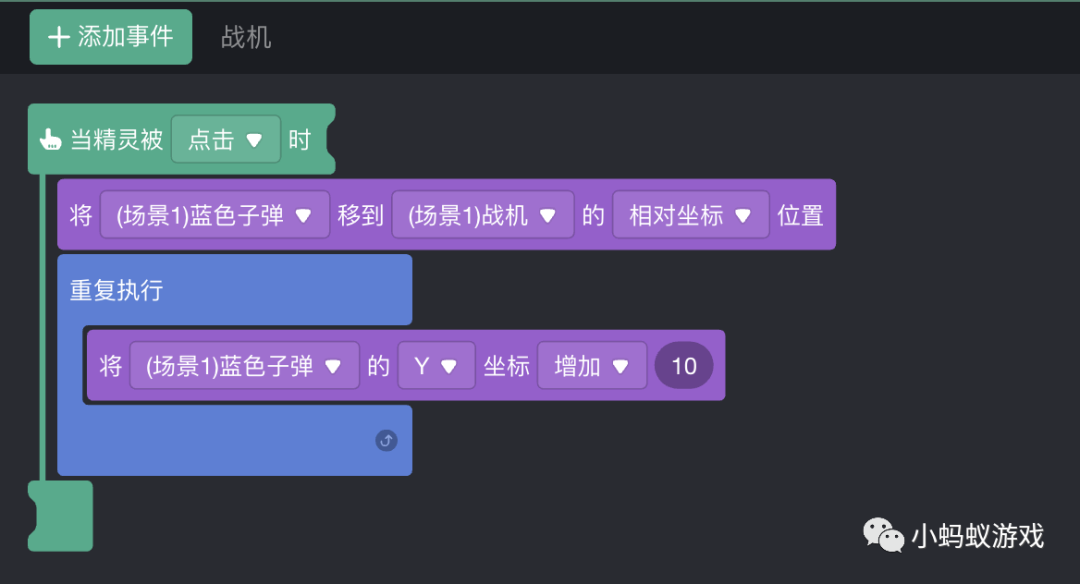This screenshot has width=1080, height=584.
Task: Click the number 10 value field
Action: pyautogui.click(x=683, y=365)
